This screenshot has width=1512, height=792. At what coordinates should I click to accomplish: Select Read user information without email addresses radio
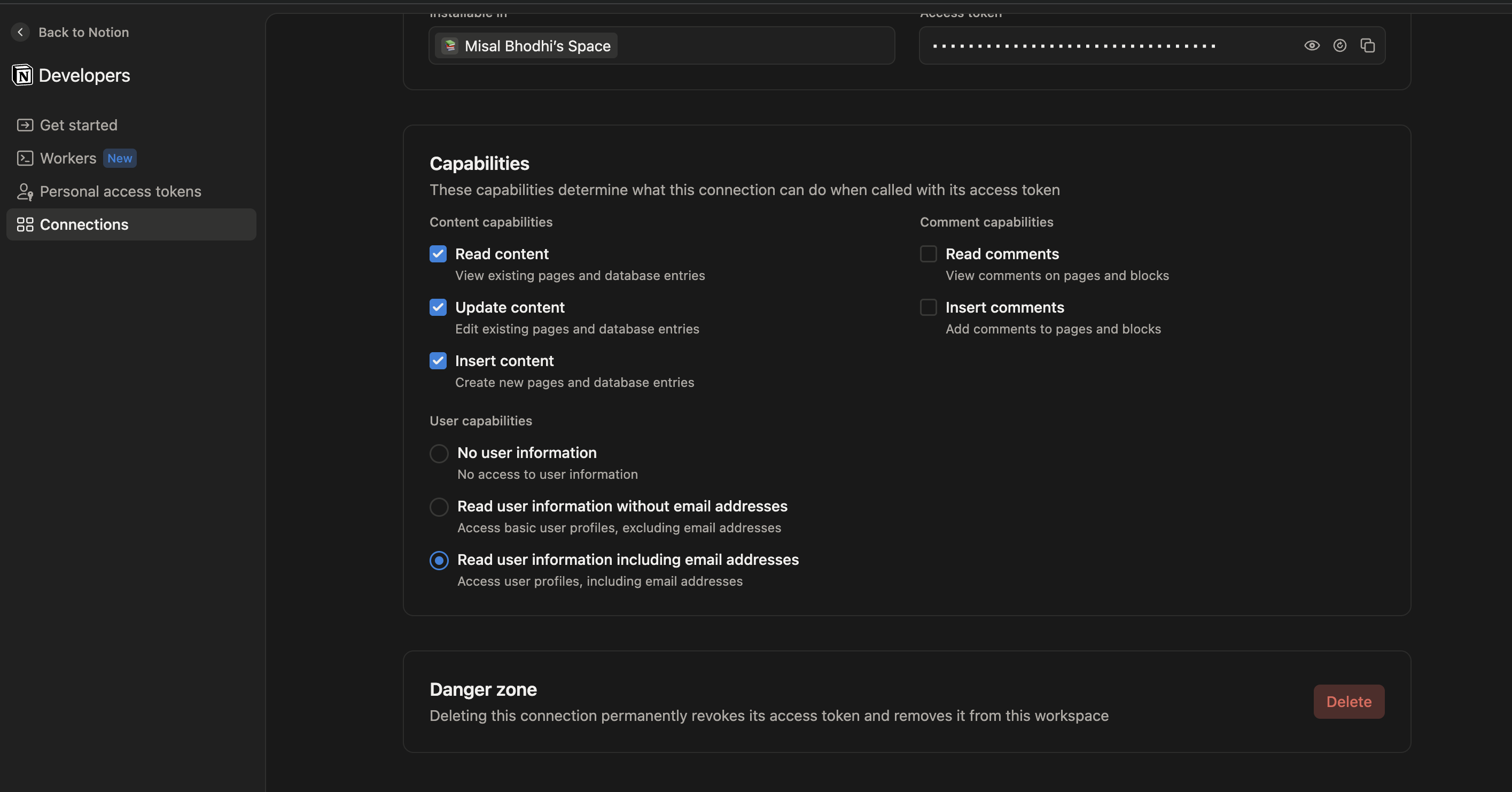click(x=439, y=507)
